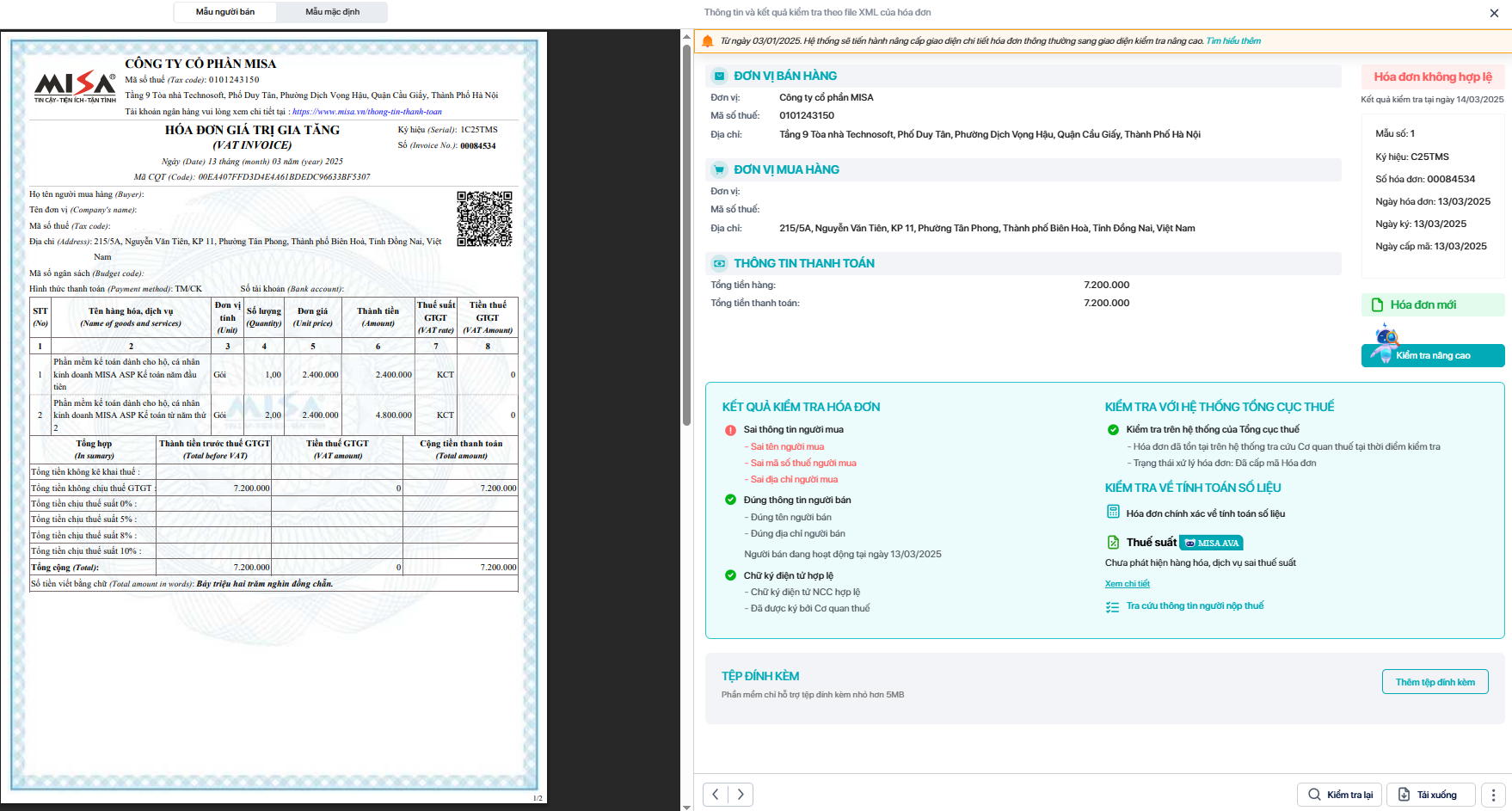Click the Tổng tiền hàng value 7.200.000
This screenshot has height=811, width=1512.
[x=1107, y=286]
